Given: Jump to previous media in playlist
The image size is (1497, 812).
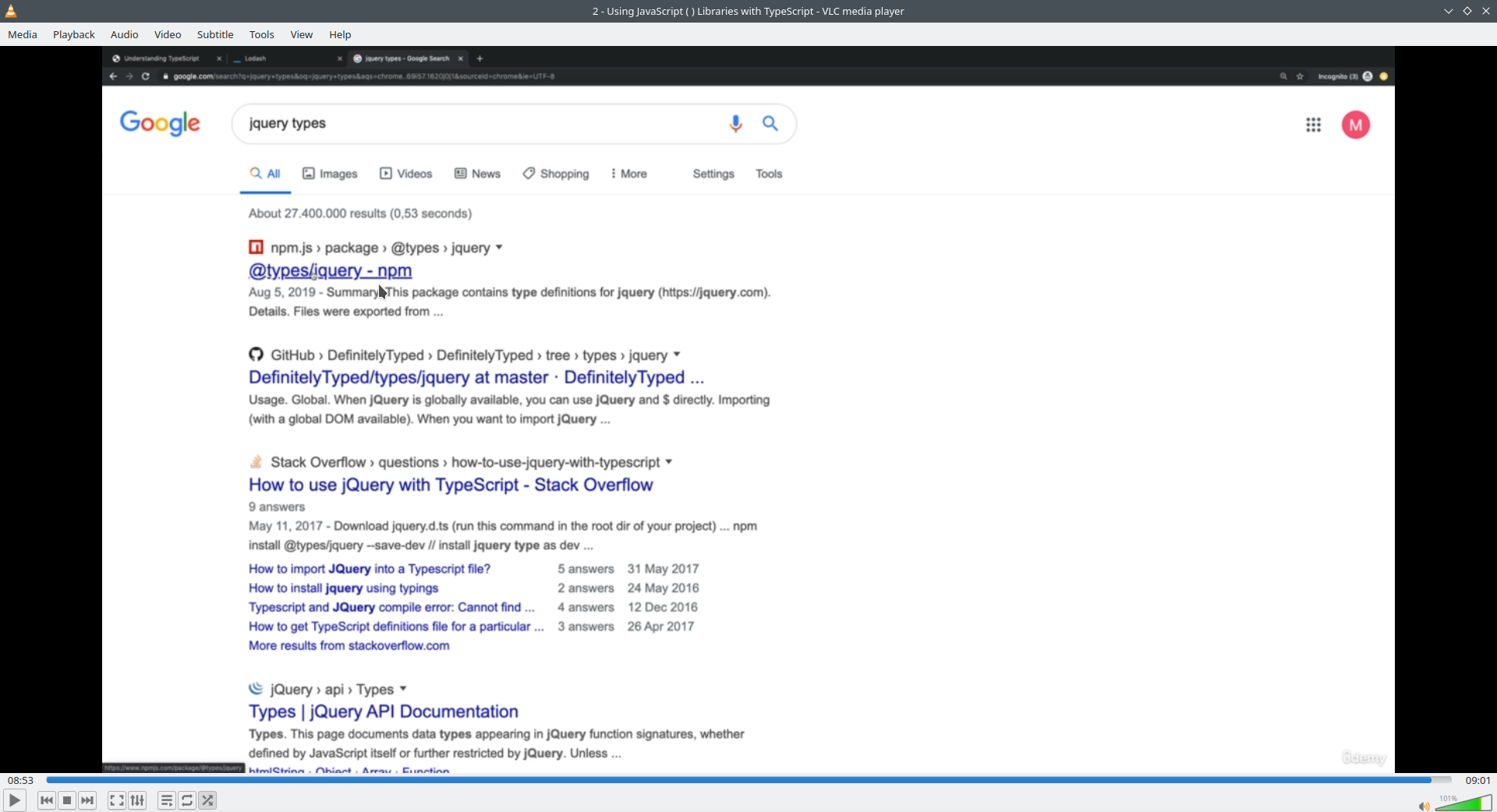Looking at the screenshot, I should click(x=47, y=800).
